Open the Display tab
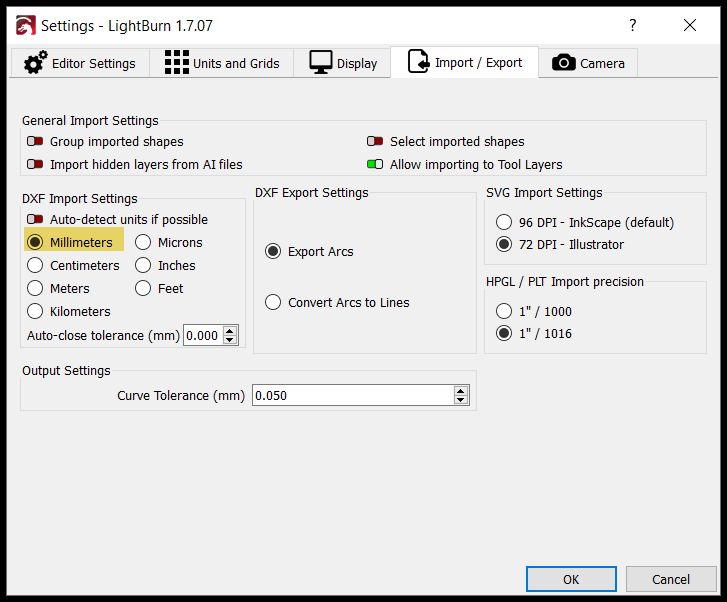 (x=342, y=63)
